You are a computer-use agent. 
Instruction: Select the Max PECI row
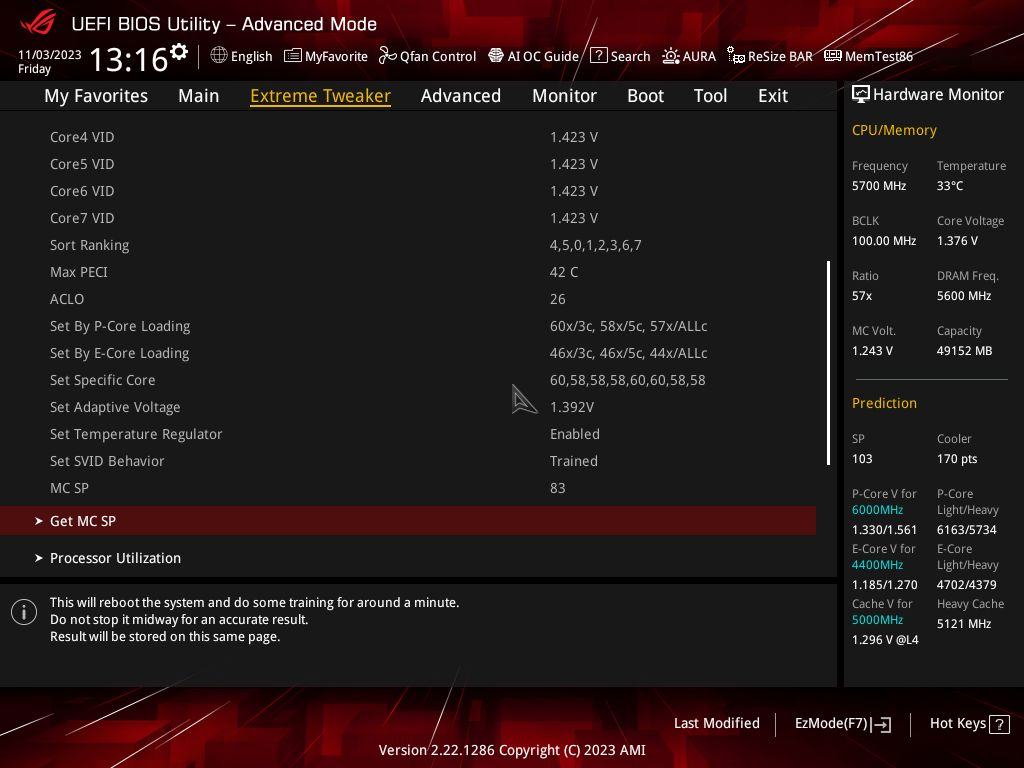[x=408, y=272]
